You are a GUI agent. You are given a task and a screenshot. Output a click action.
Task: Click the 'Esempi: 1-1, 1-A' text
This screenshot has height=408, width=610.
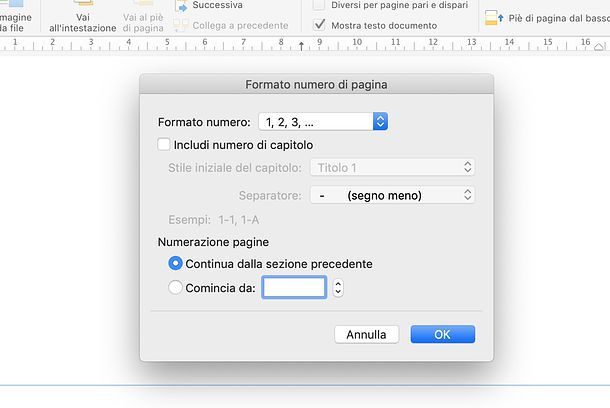click(x=214, y=220)
